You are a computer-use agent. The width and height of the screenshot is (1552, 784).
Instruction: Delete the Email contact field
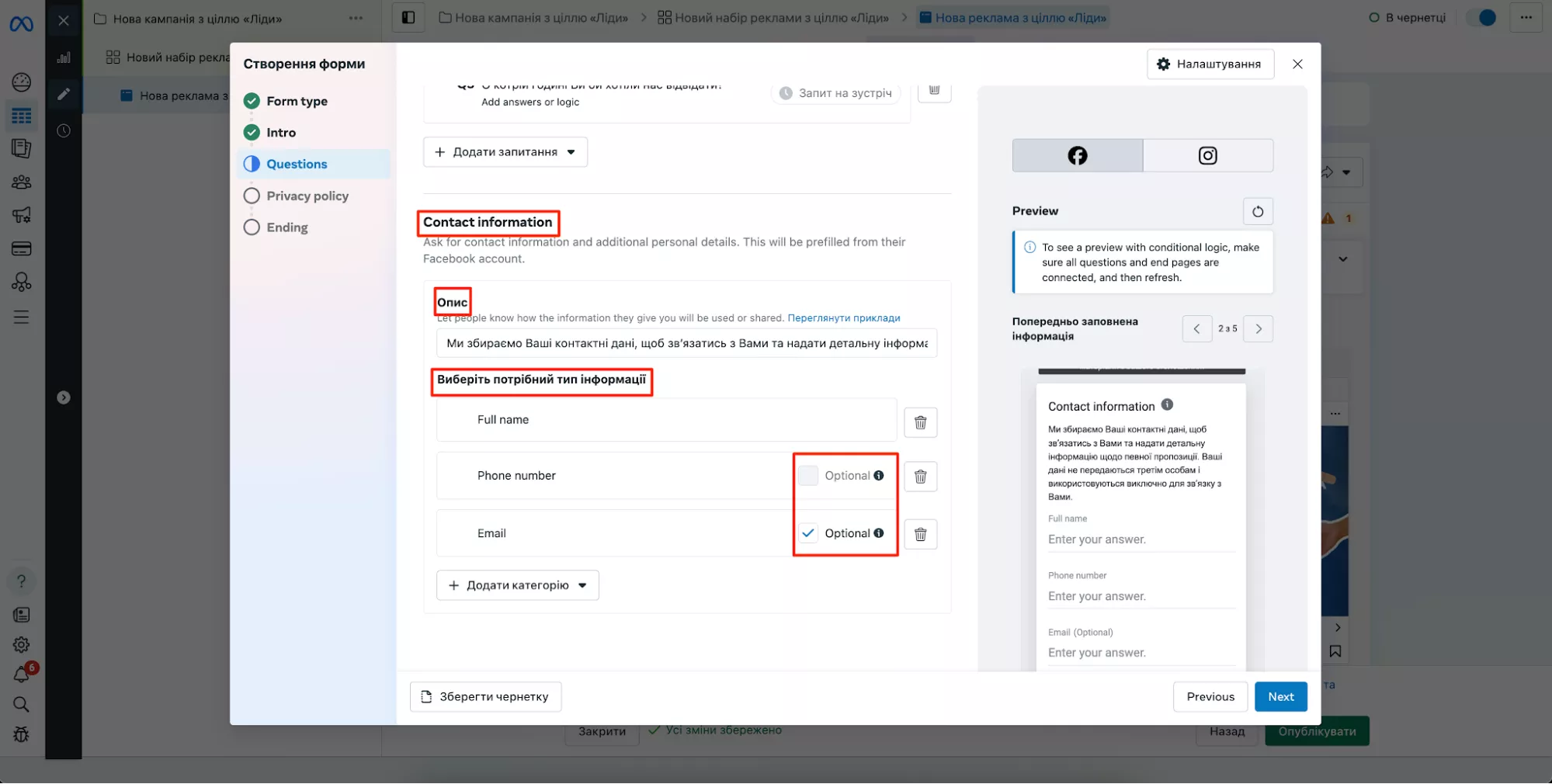[x=920, y=534]
